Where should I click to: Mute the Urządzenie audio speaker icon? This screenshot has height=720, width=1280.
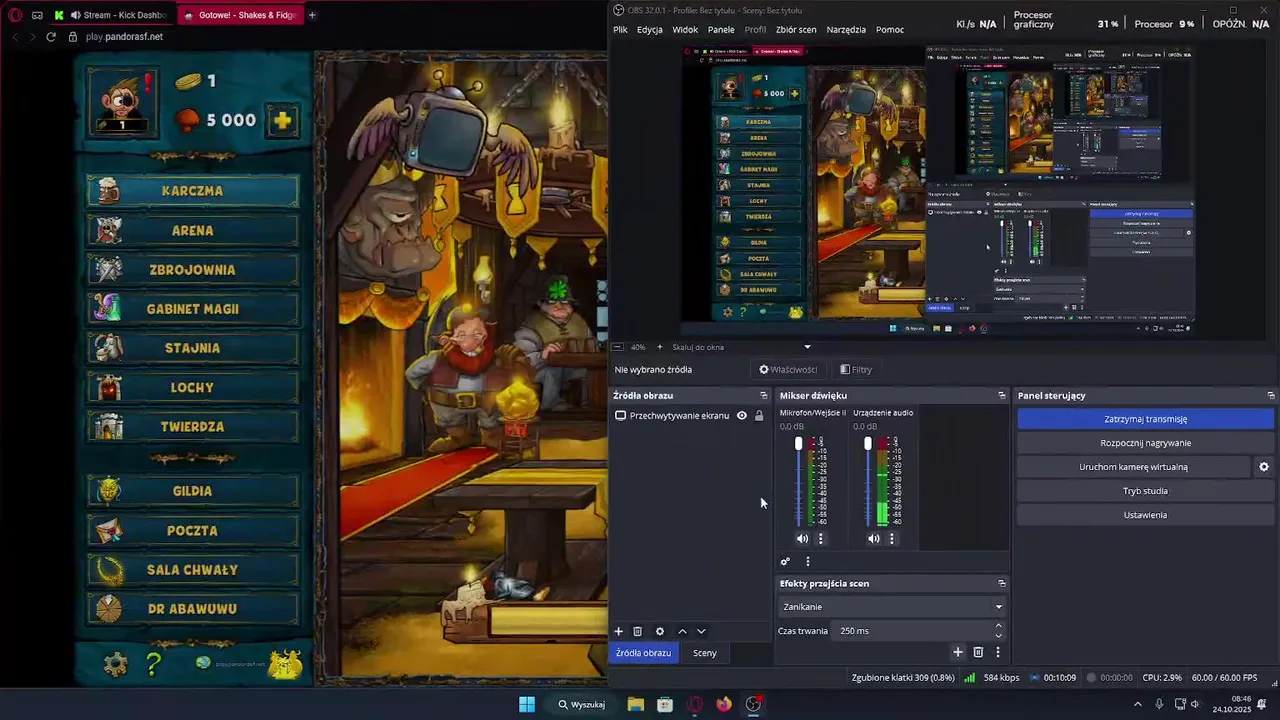coord(874,538)
